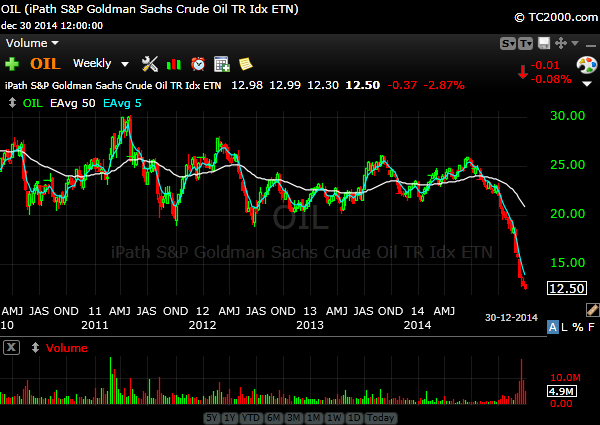600x425 pixels.
Task: Click the 12.98 open price value
Action: (247, 85)
